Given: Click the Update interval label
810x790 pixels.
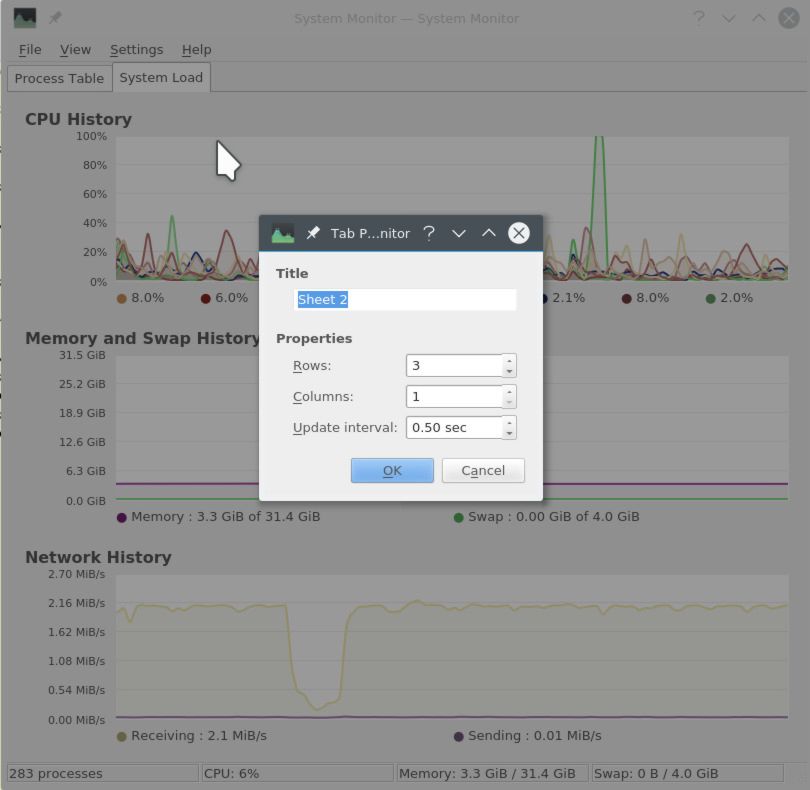Looking at the screenshot, I should coord(345,428).
